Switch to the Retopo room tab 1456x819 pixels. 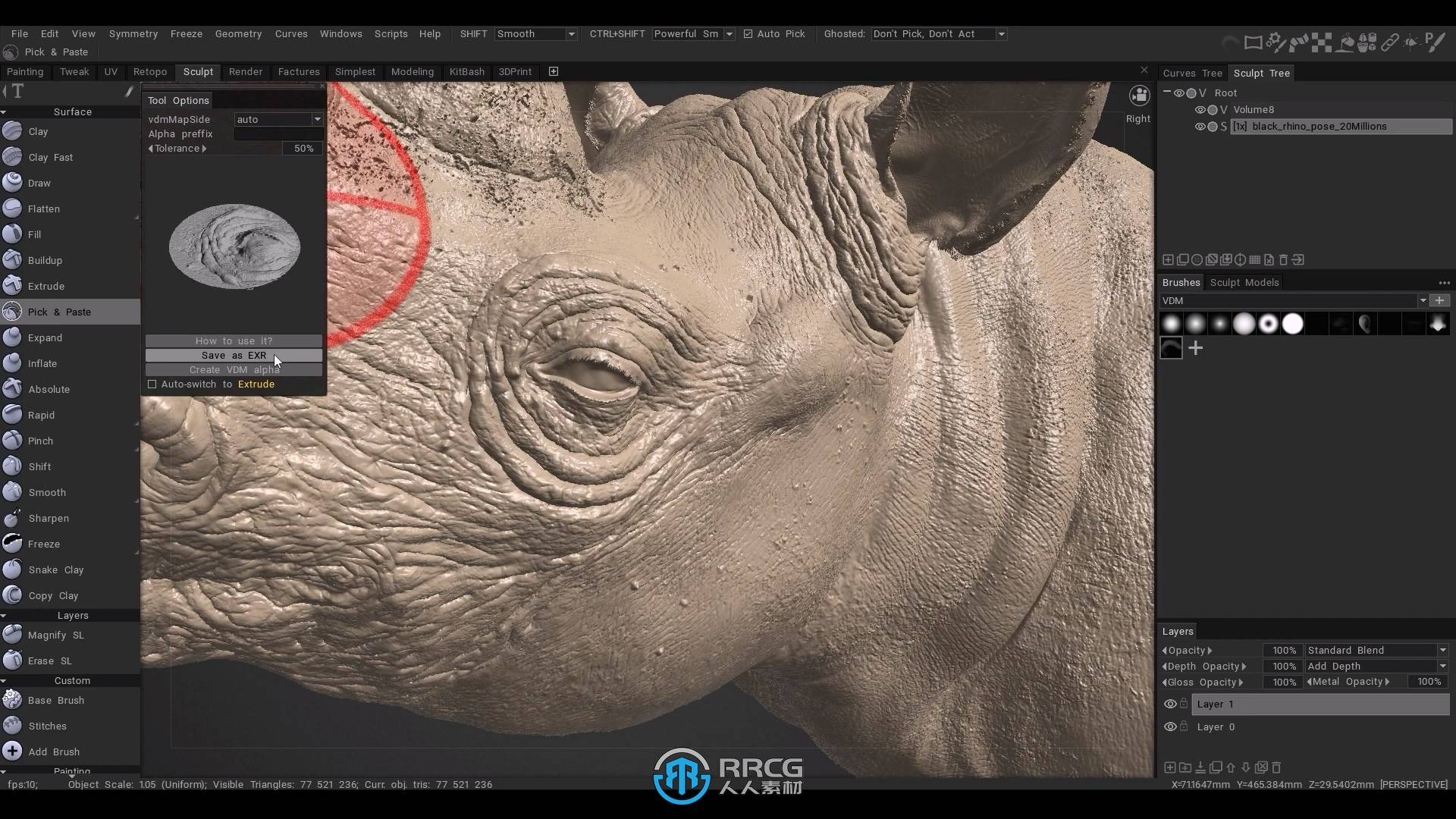point(149,71)
